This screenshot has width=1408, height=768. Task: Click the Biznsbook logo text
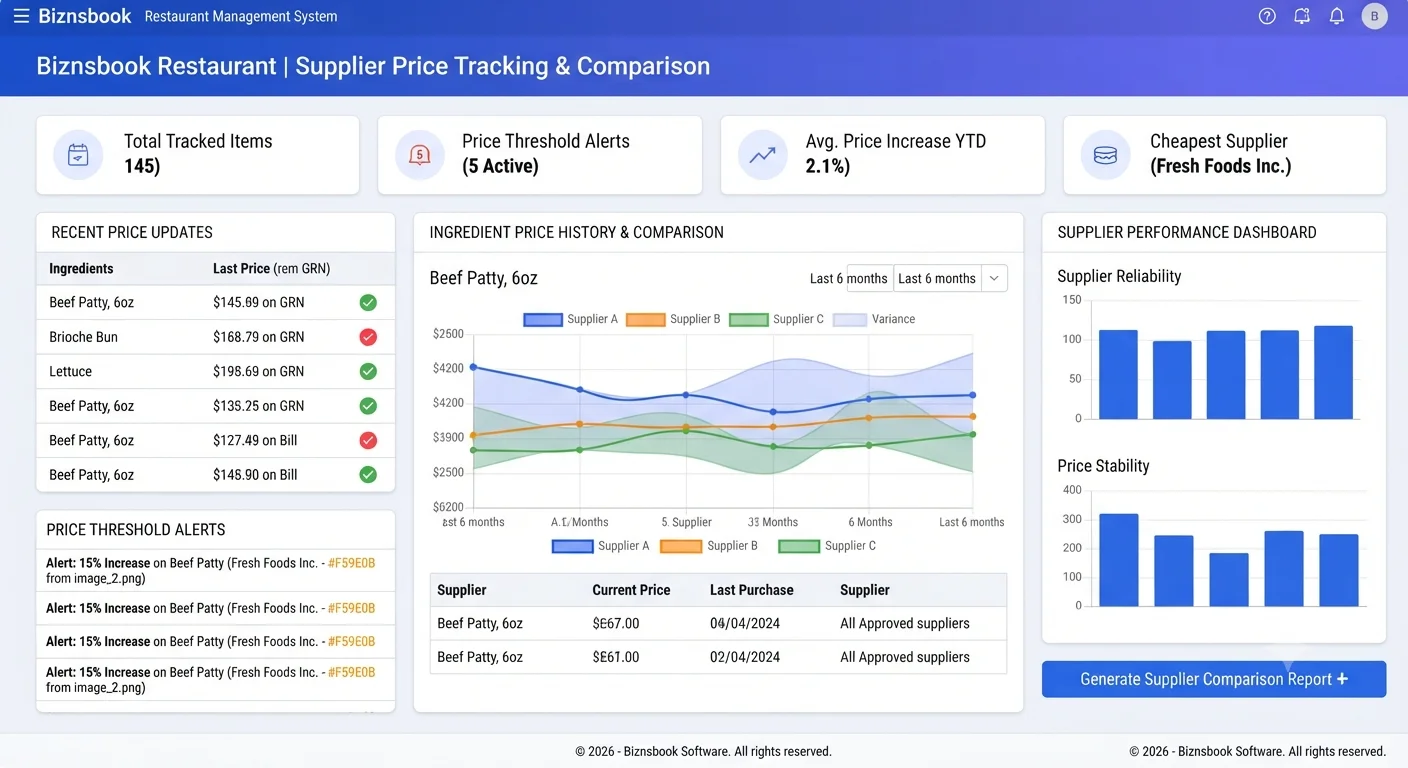pos(85,16)
